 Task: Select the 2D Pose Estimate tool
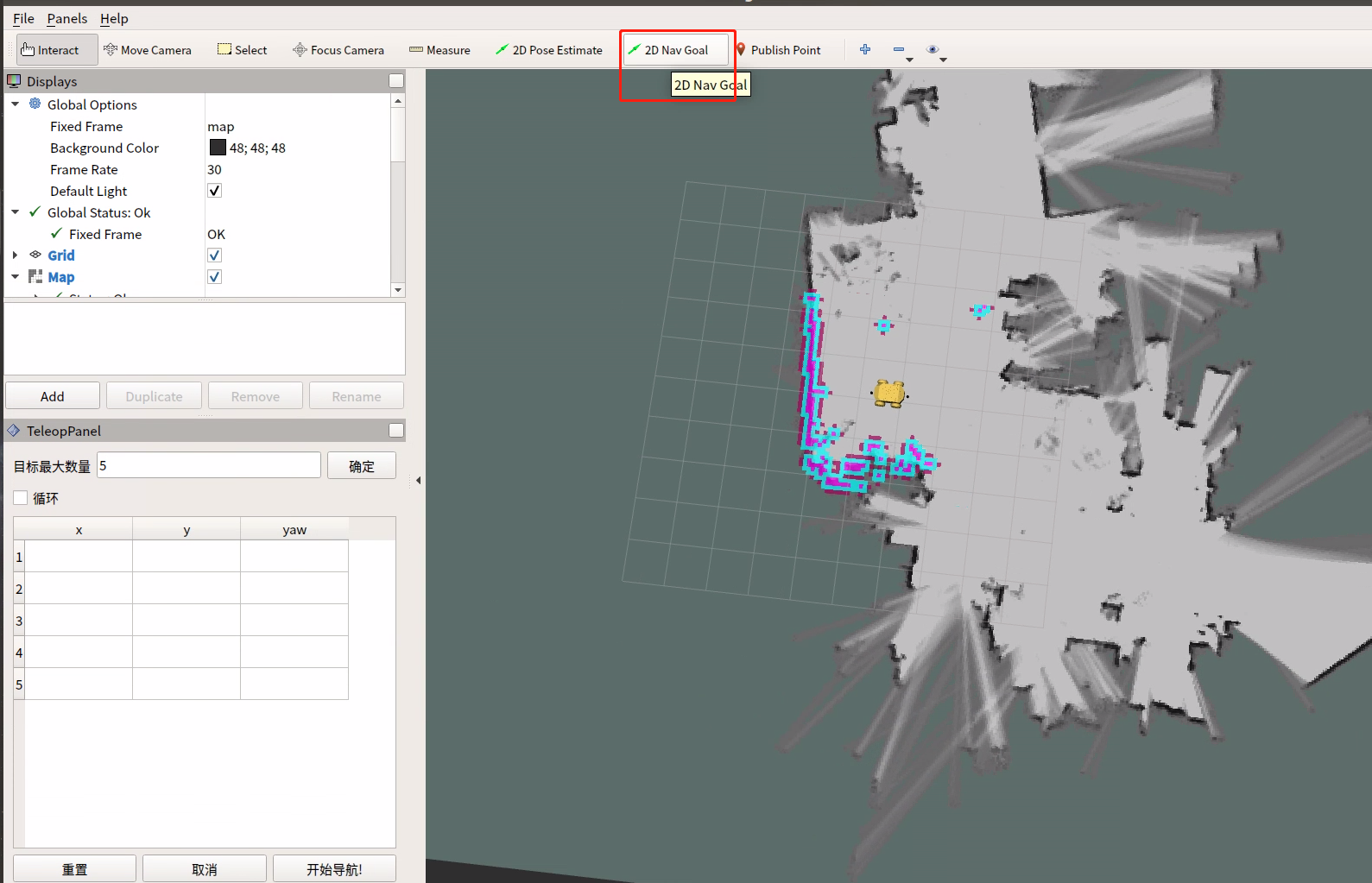tap(549, 50)
